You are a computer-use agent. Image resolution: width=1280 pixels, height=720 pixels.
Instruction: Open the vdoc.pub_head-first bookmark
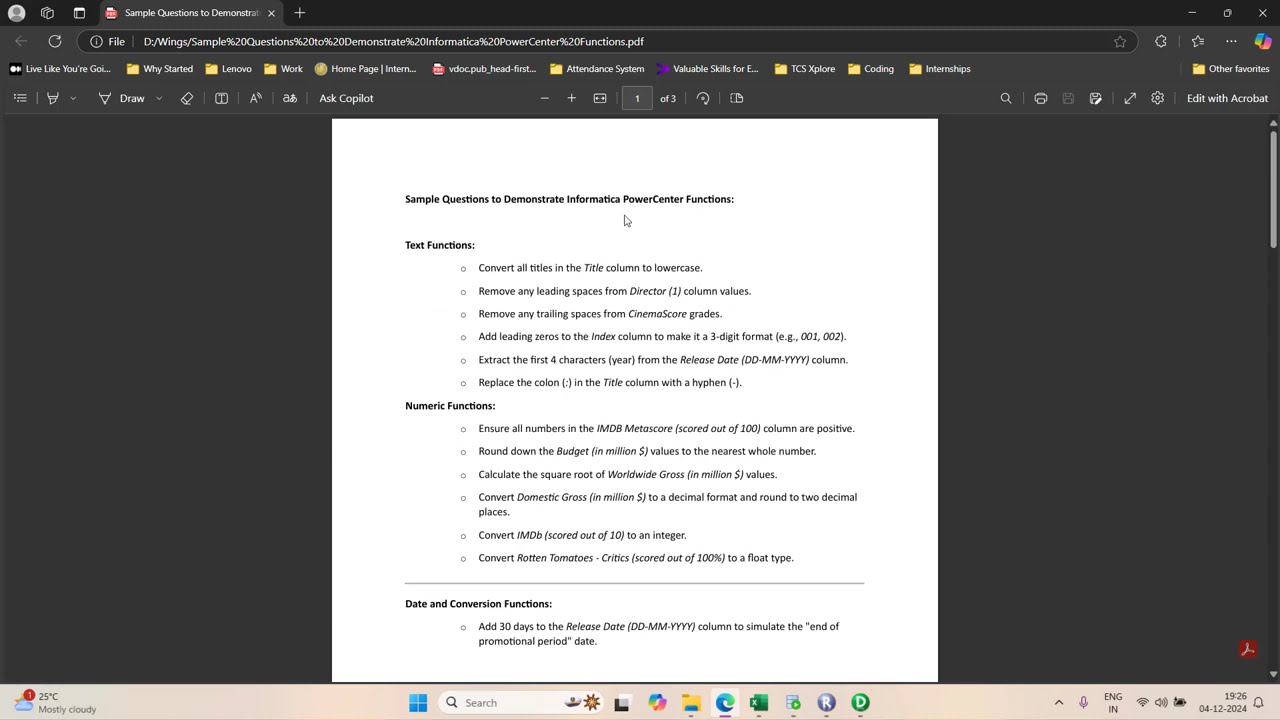pos(485,69)
